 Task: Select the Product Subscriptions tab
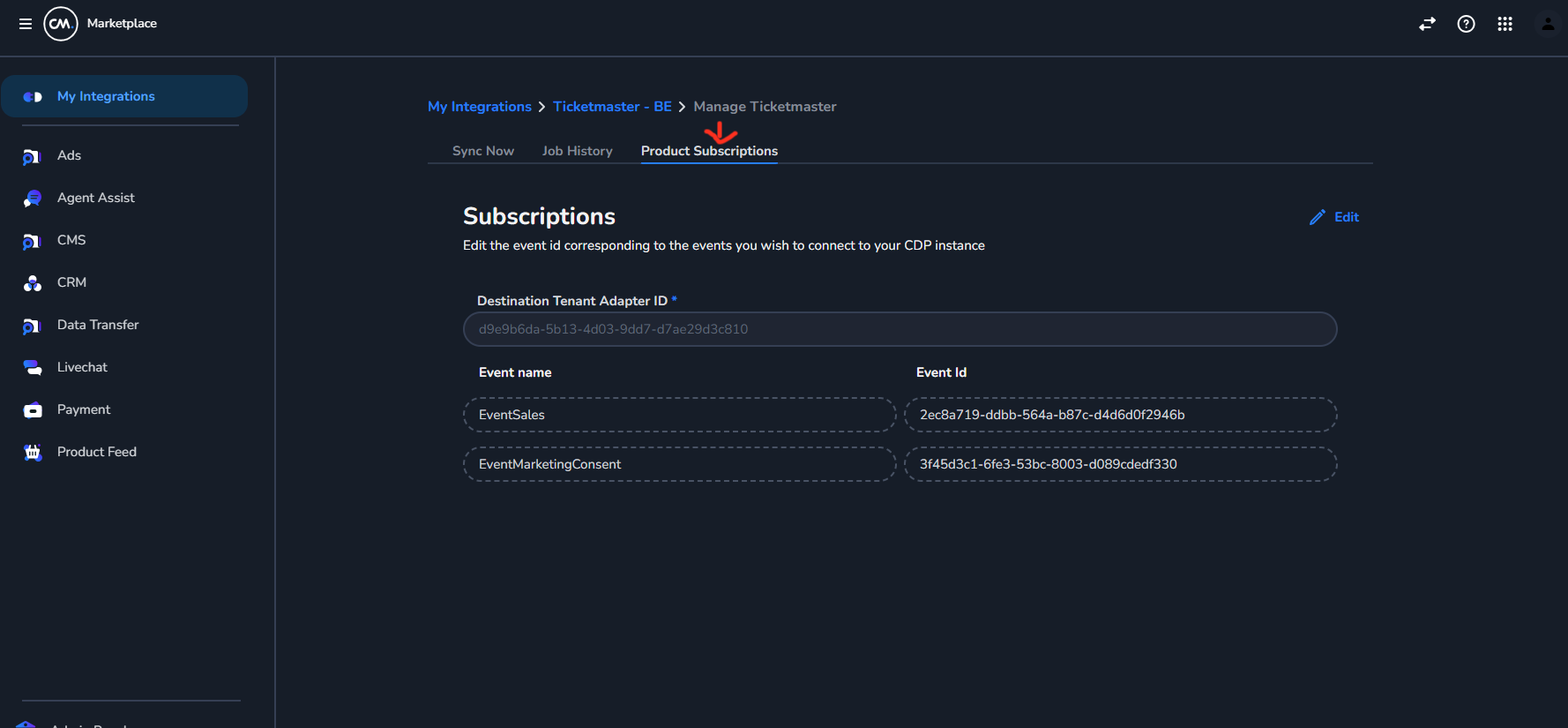pyautogui.click(x=709, y=151)
